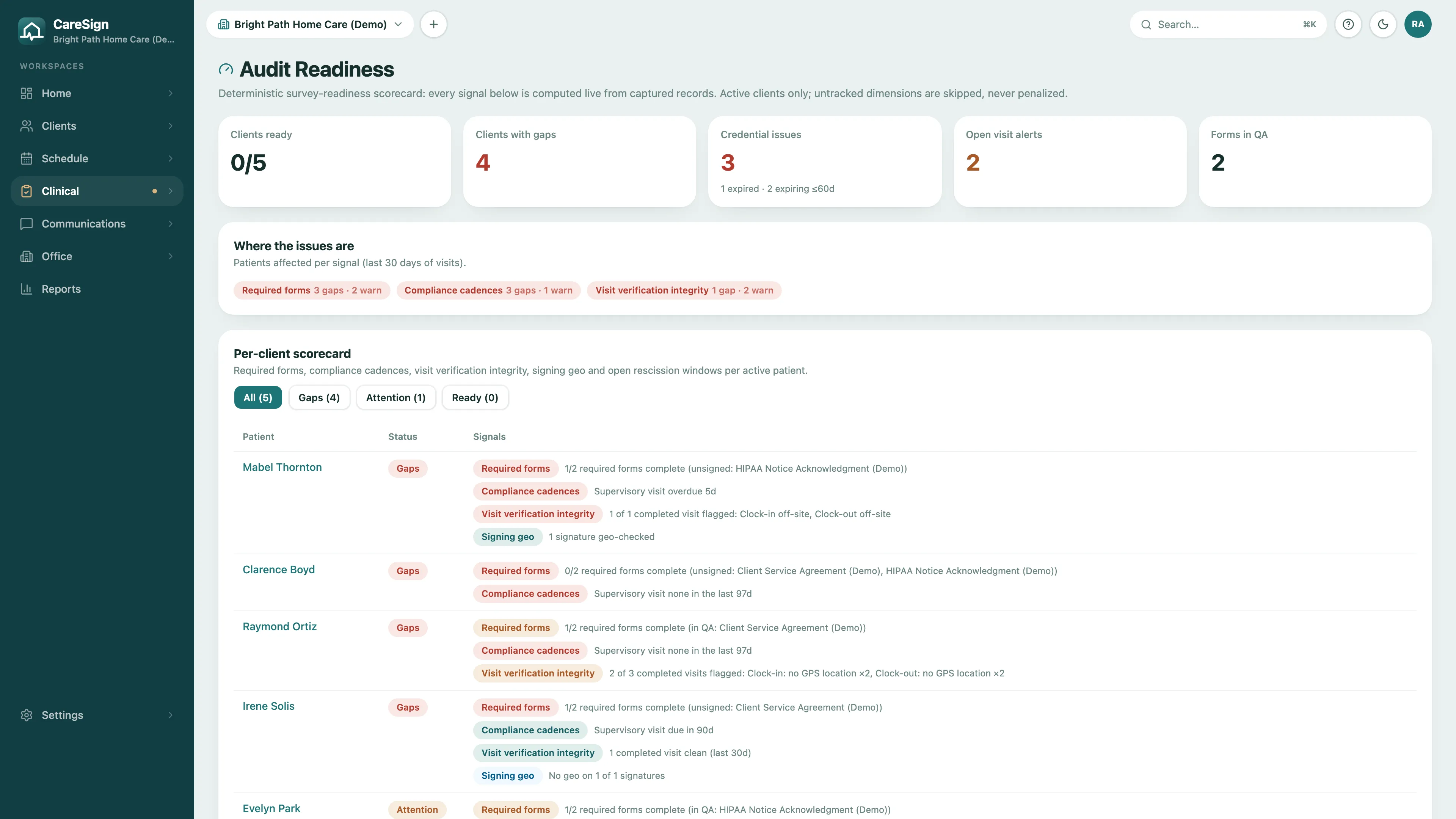1456x819 pixels.
Task: Click the Open visit alerts summary card
Action: click(1070, 162)
